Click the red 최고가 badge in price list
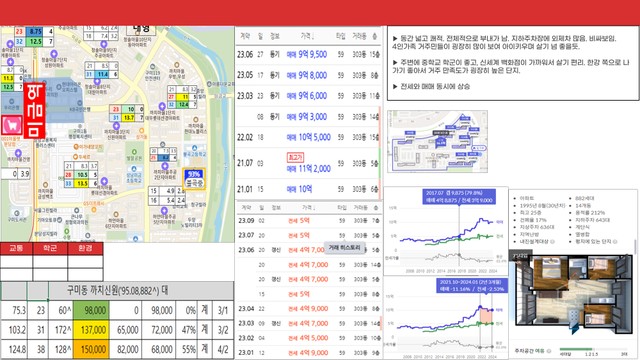The height and width of the screenshot is (360, 640). coord(295,157)
